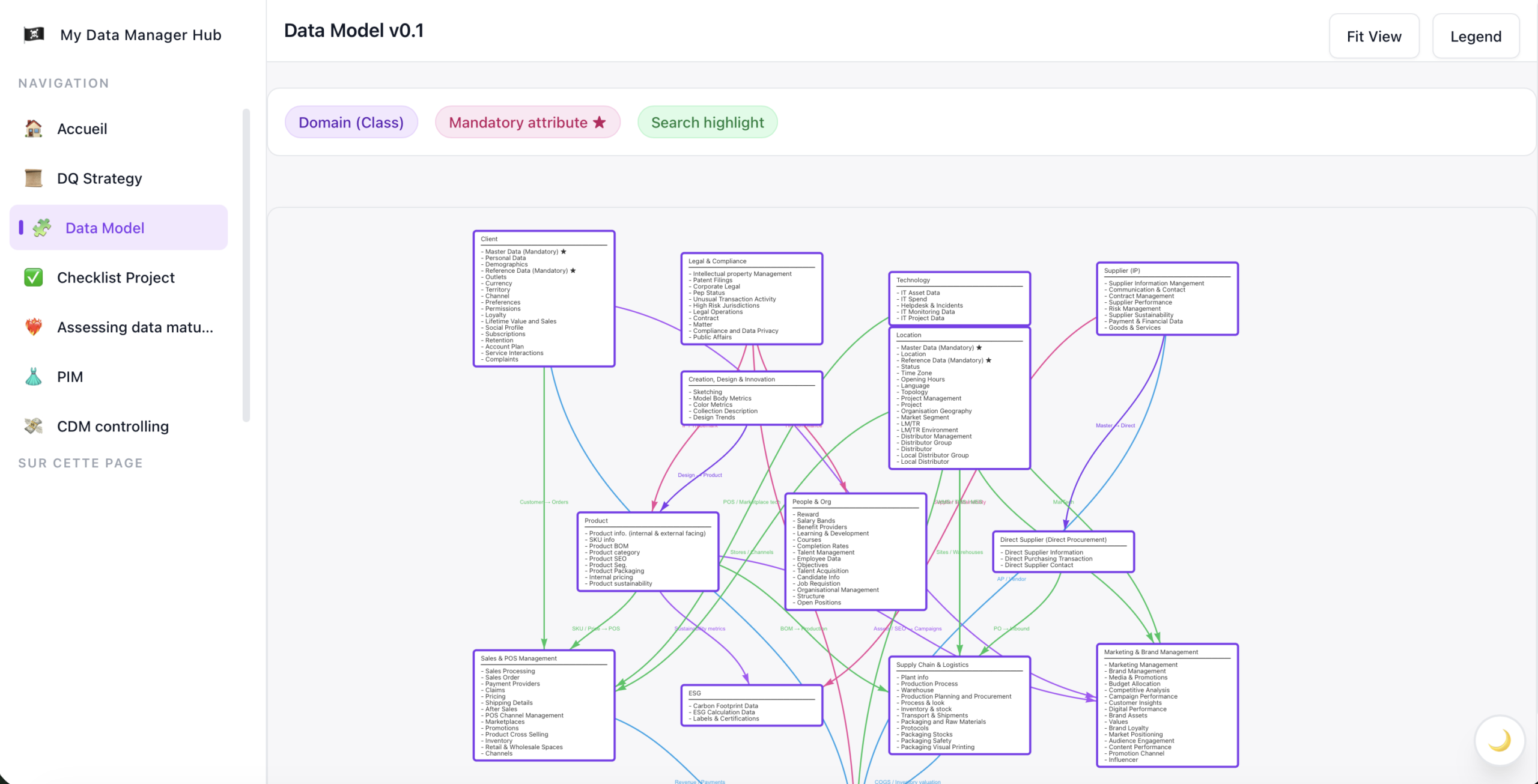Screen dimensions: 1538x784
Task: Select the ESG domain node
Action: pos(751,705)
